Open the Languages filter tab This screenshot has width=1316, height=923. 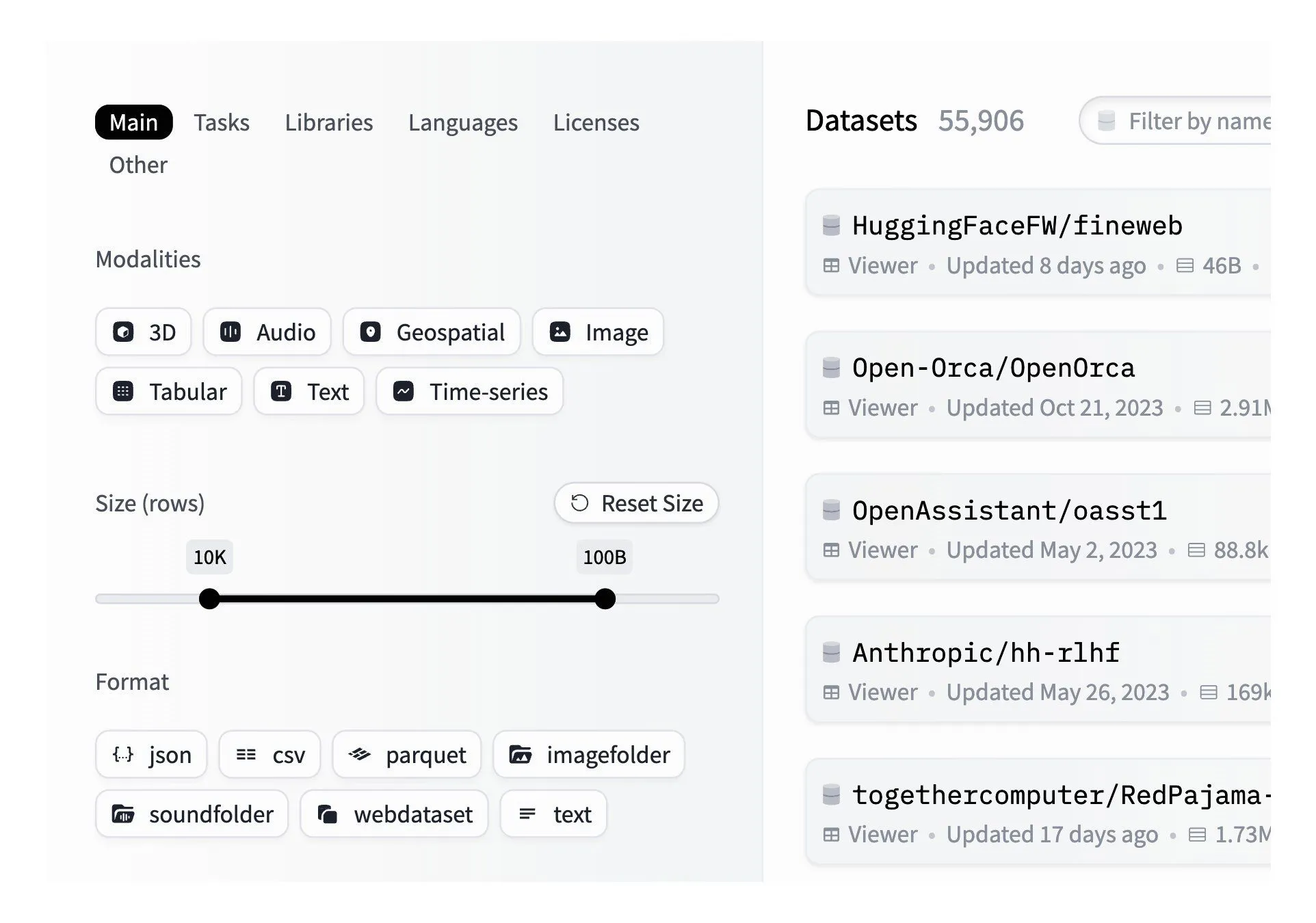[463, 123]
